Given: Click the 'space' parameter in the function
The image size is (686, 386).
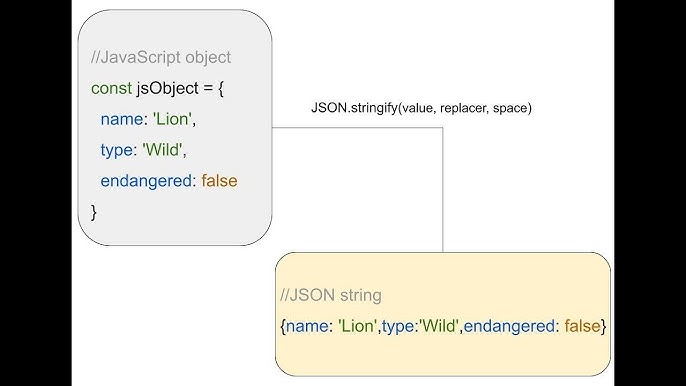Looking at the screenshot, I should (510, 108).
